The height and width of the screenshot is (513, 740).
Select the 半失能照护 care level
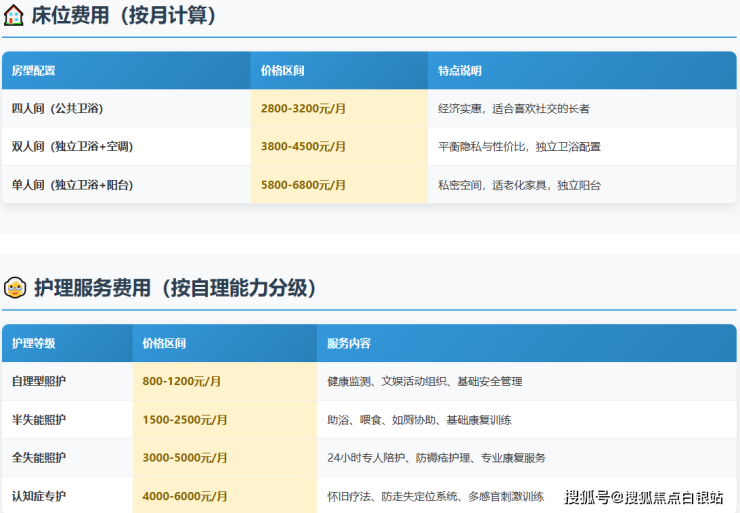(39, 419)
